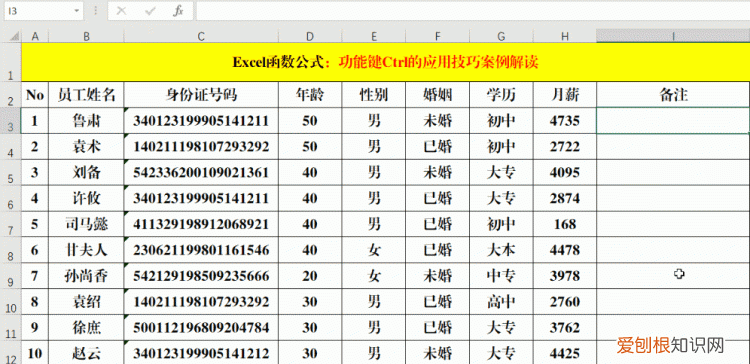Viewport: 750px width, 364px height.
Task: Click 高中 education cell in 袁绍 row
Action: coord(501,302)
